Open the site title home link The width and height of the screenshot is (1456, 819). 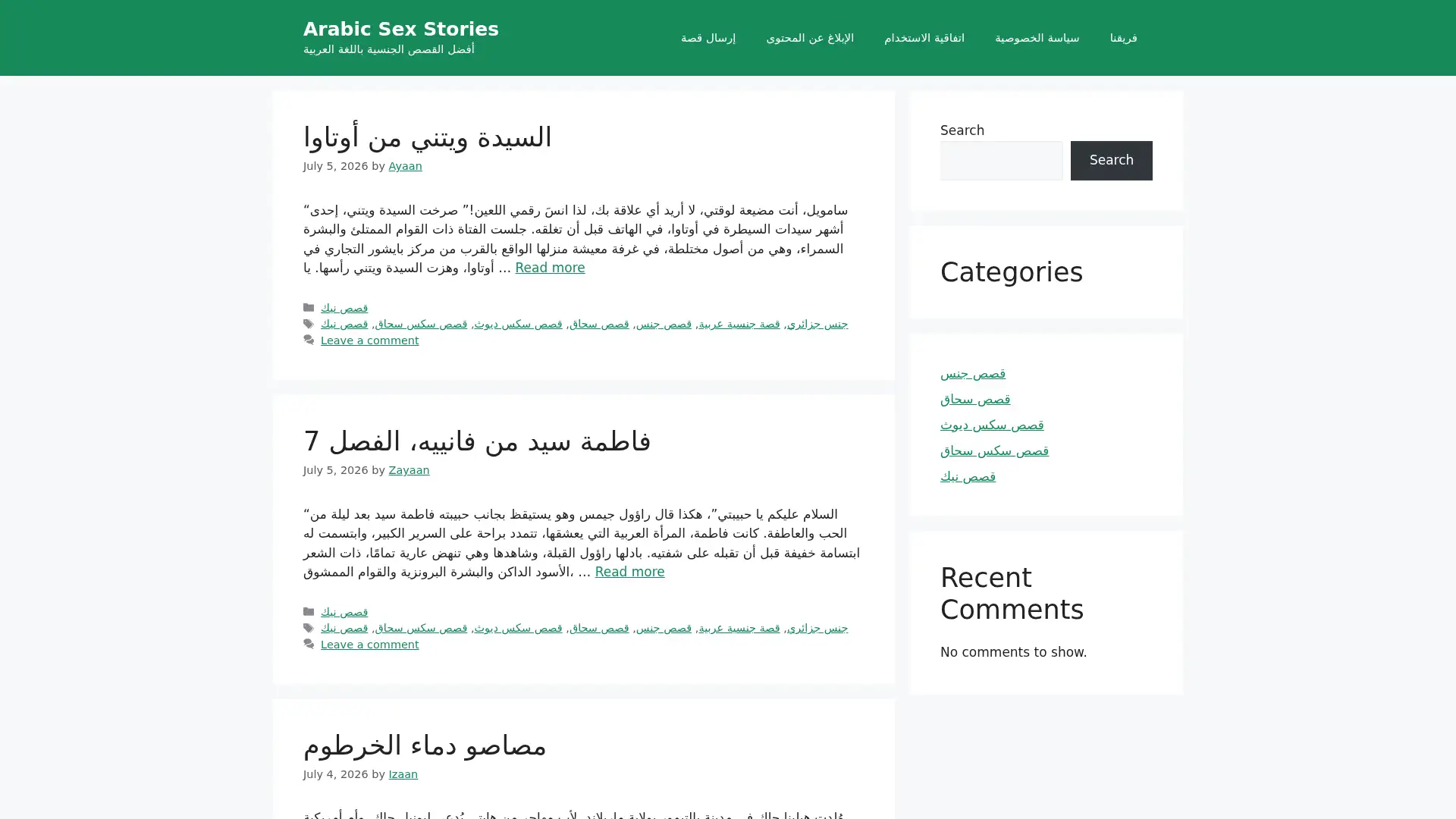pyautogui.click(x=400, y=29)
